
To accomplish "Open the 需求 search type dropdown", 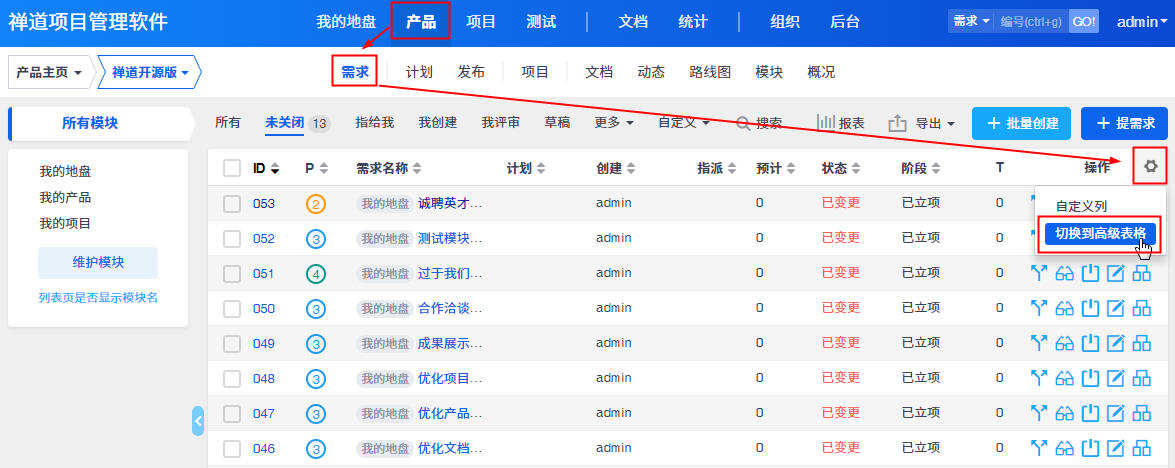I will tap(970, 22).
